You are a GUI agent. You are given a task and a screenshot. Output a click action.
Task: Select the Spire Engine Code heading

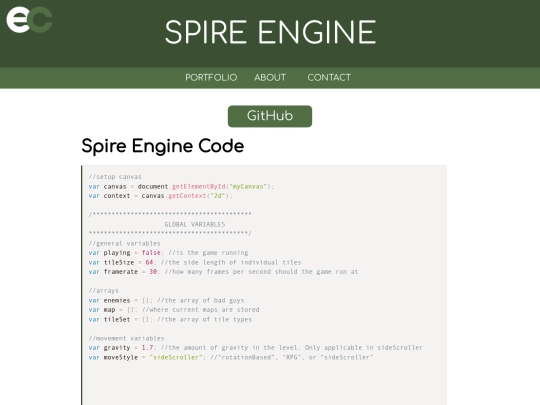[x=163, y=146]
